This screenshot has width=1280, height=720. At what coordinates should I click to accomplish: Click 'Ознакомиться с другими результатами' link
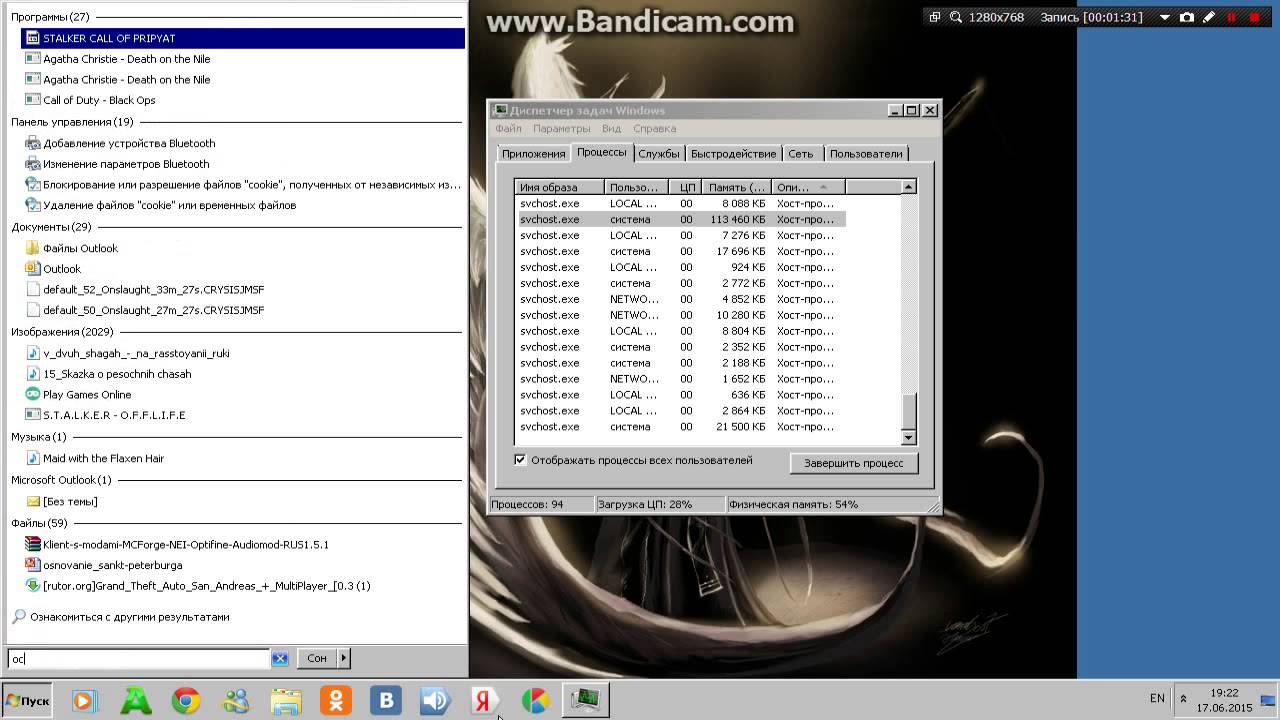click(130, 617)
